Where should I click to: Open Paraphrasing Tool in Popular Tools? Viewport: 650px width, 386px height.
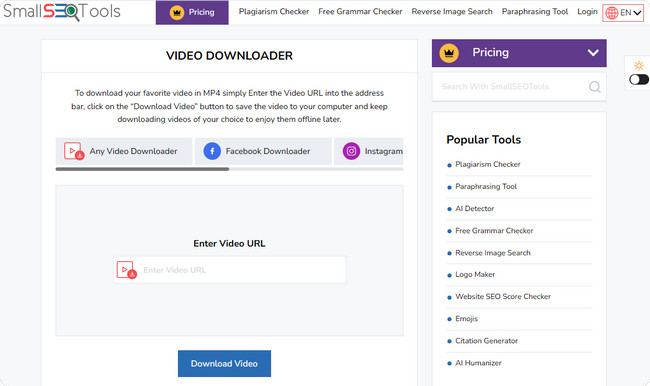pyautogui.click(x=486, y=187)
